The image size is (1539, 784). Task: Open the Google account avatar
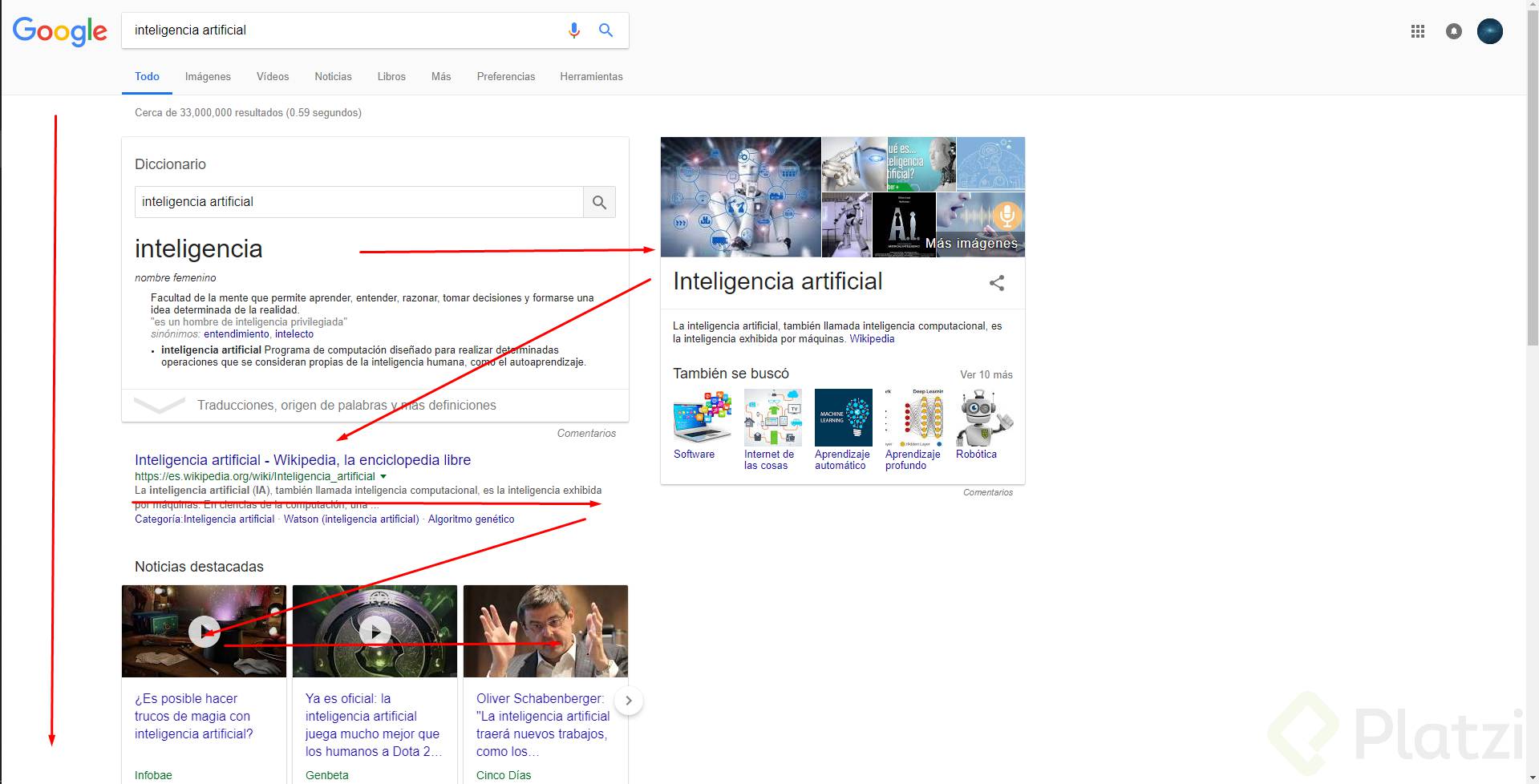click(x=1490, y=31)
